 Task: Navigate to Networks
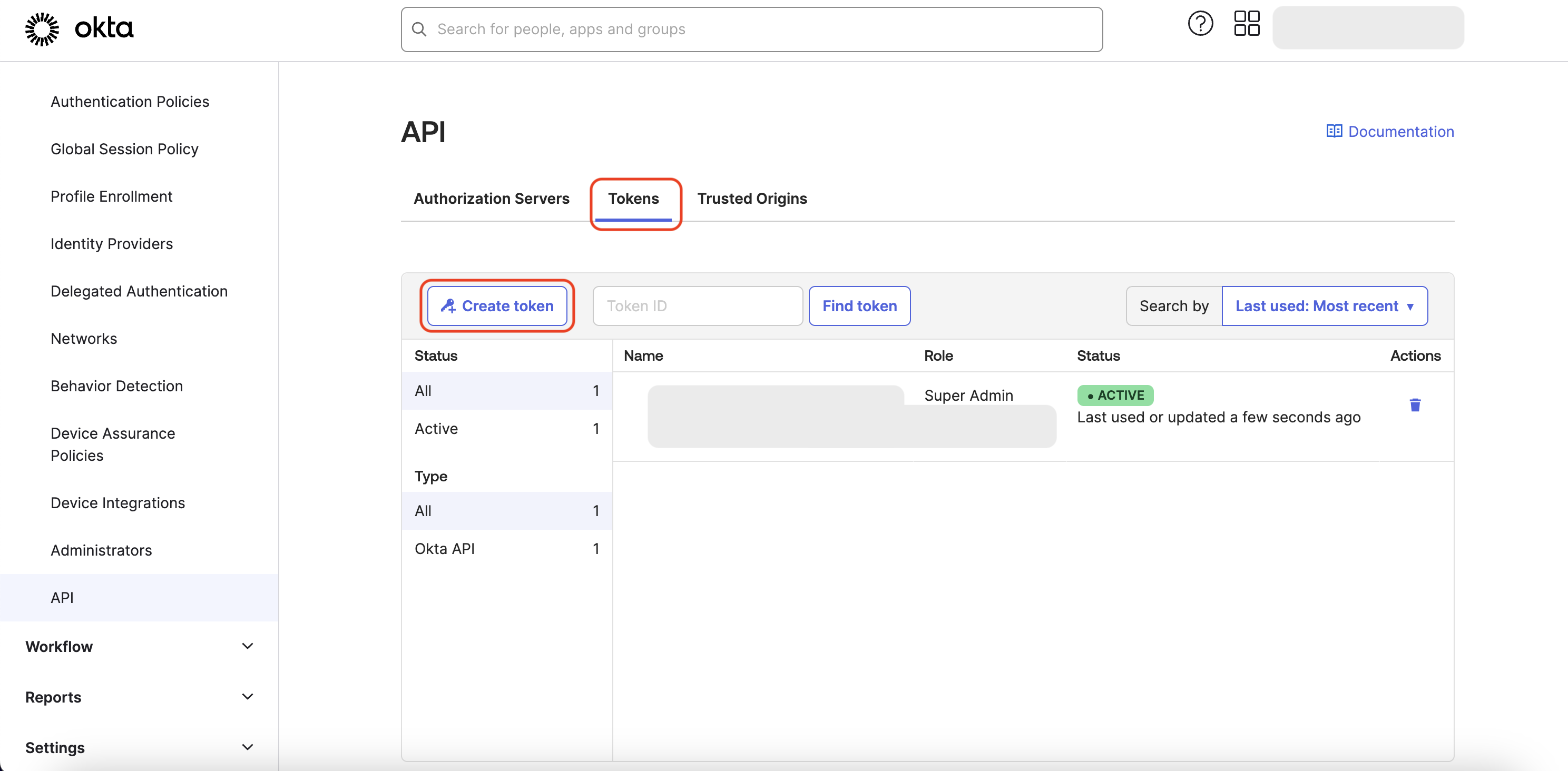83,339
